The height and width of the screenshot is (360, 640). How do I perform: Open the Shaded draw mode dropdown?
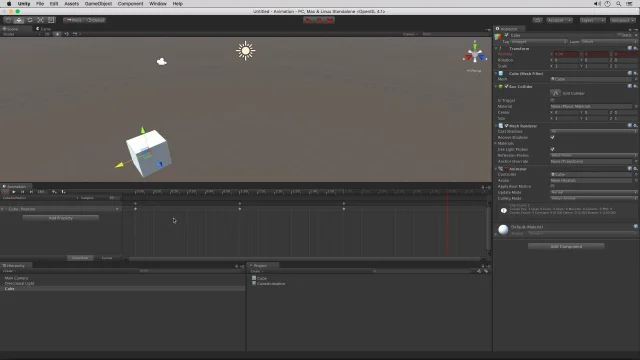coord(21,34)
